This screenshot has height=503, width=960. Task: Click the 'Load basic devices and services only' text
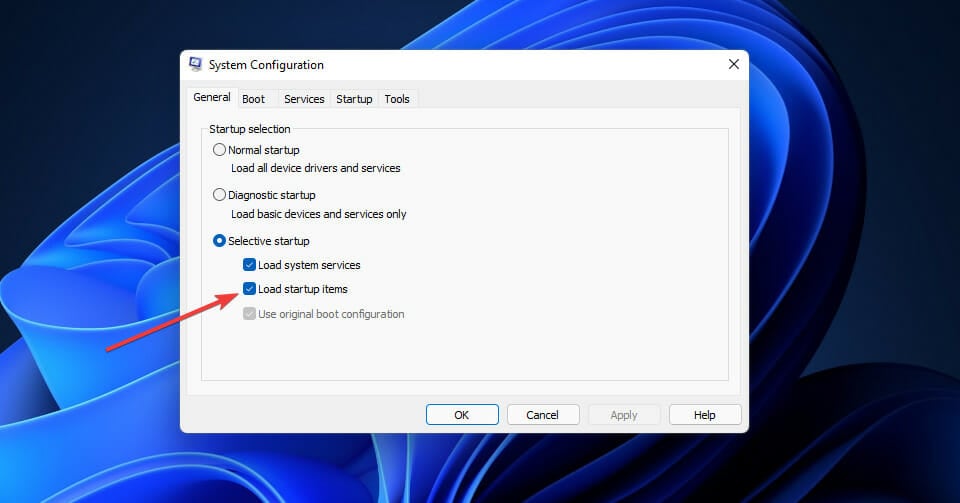318,214
